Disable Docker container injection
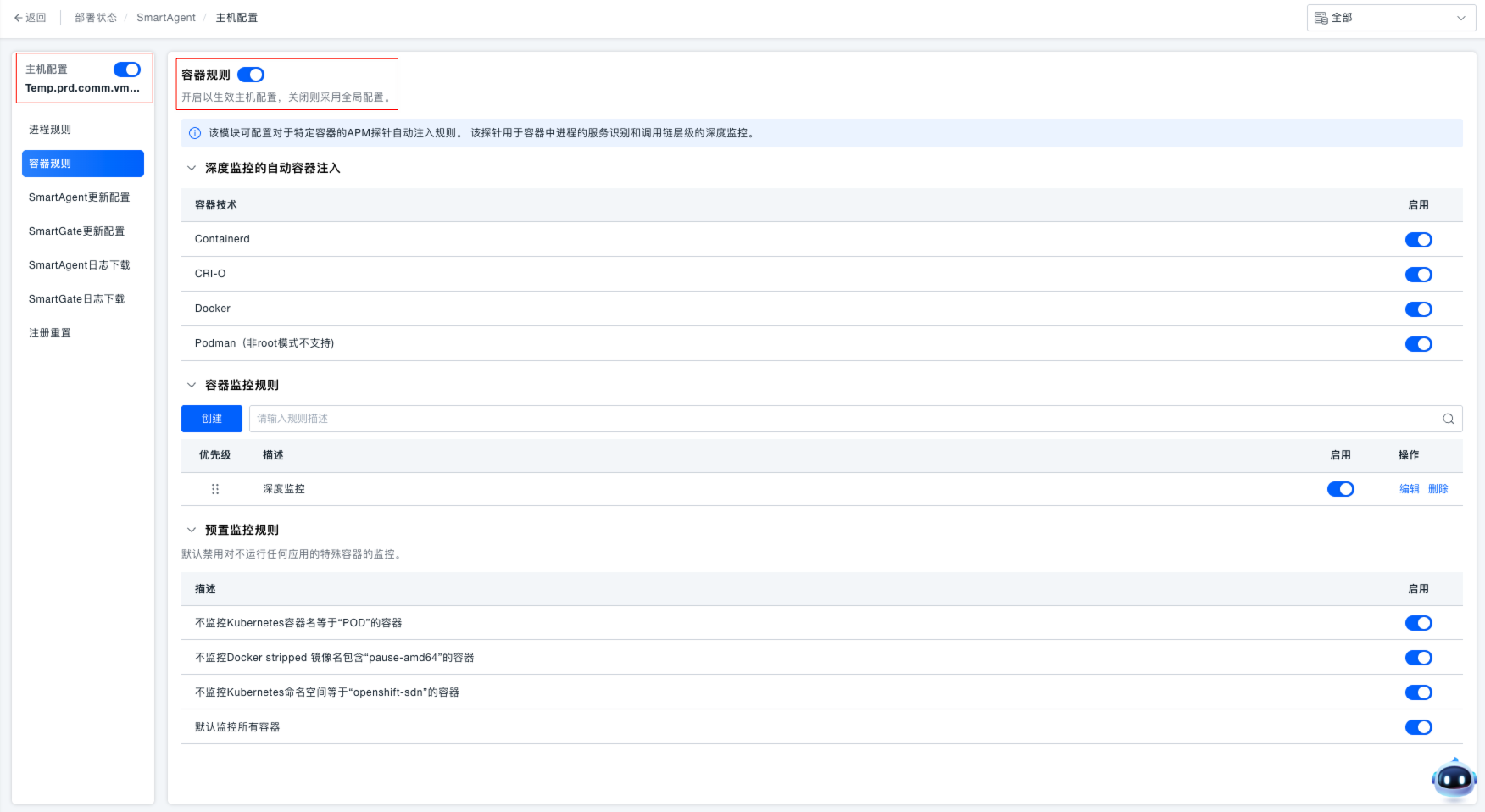Image resolution: width=1485 pixels, height=812 pixels. point(1418,309)
